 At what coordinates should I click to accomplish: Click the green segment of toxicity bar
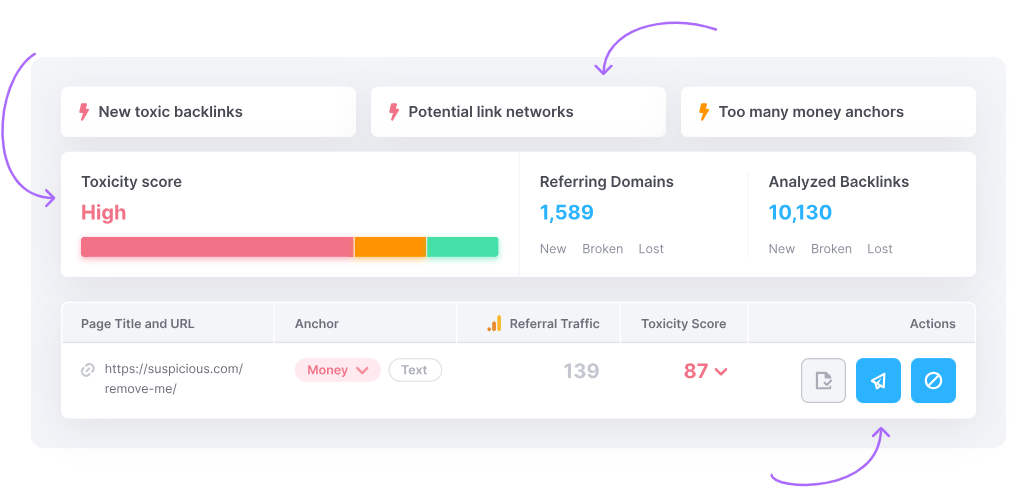pos(462,247)
